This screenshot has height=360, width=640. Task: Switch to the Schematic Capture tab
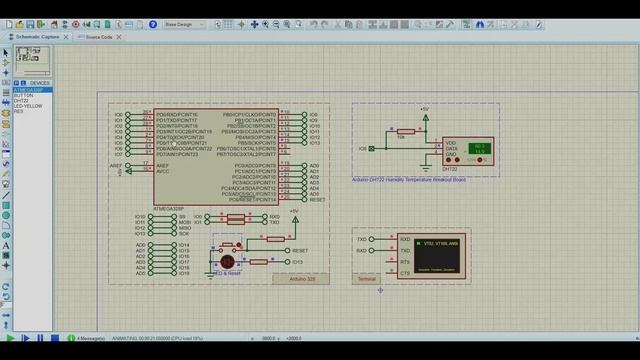click(x=38, y=37)
